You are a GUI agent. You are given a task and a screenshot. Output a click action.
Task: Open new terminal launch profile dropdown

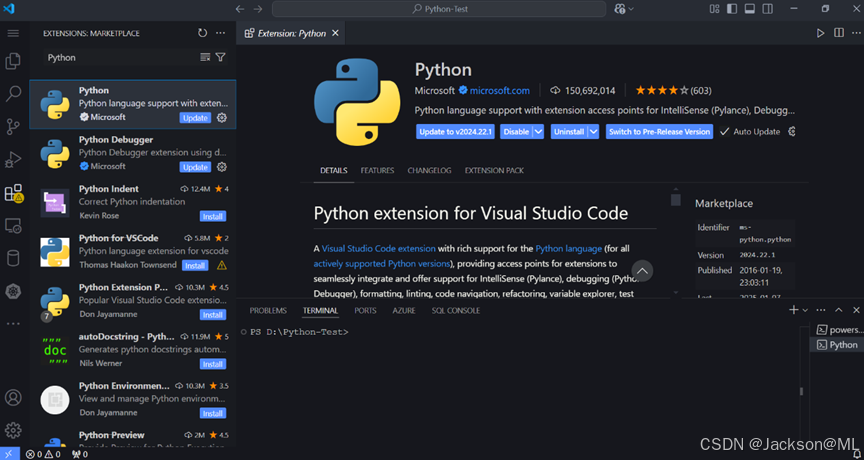tap(806, 311)
